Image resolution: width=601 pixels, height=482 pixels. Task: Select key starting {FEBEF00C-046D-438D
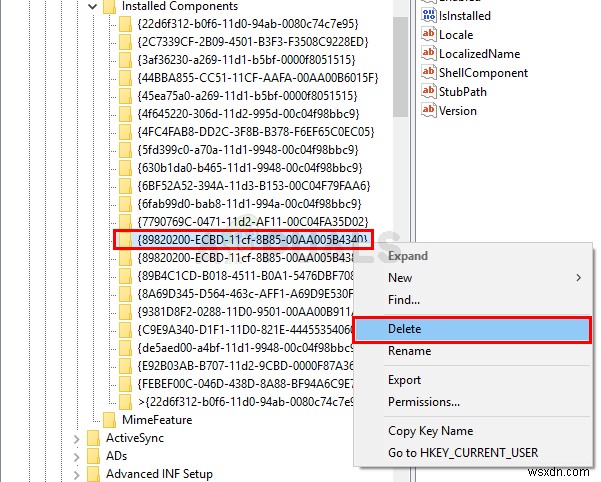[245, 384]
